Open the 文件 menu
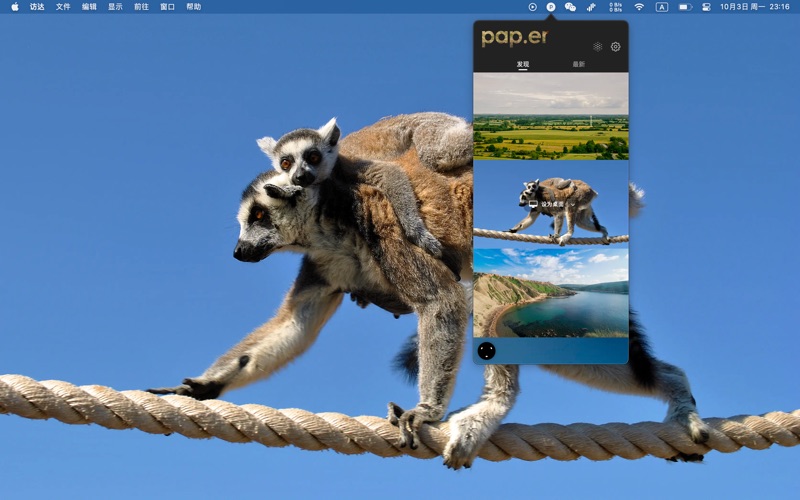Image resolution: width=800 pixels, height=500 pixels. tap(63, 7)
